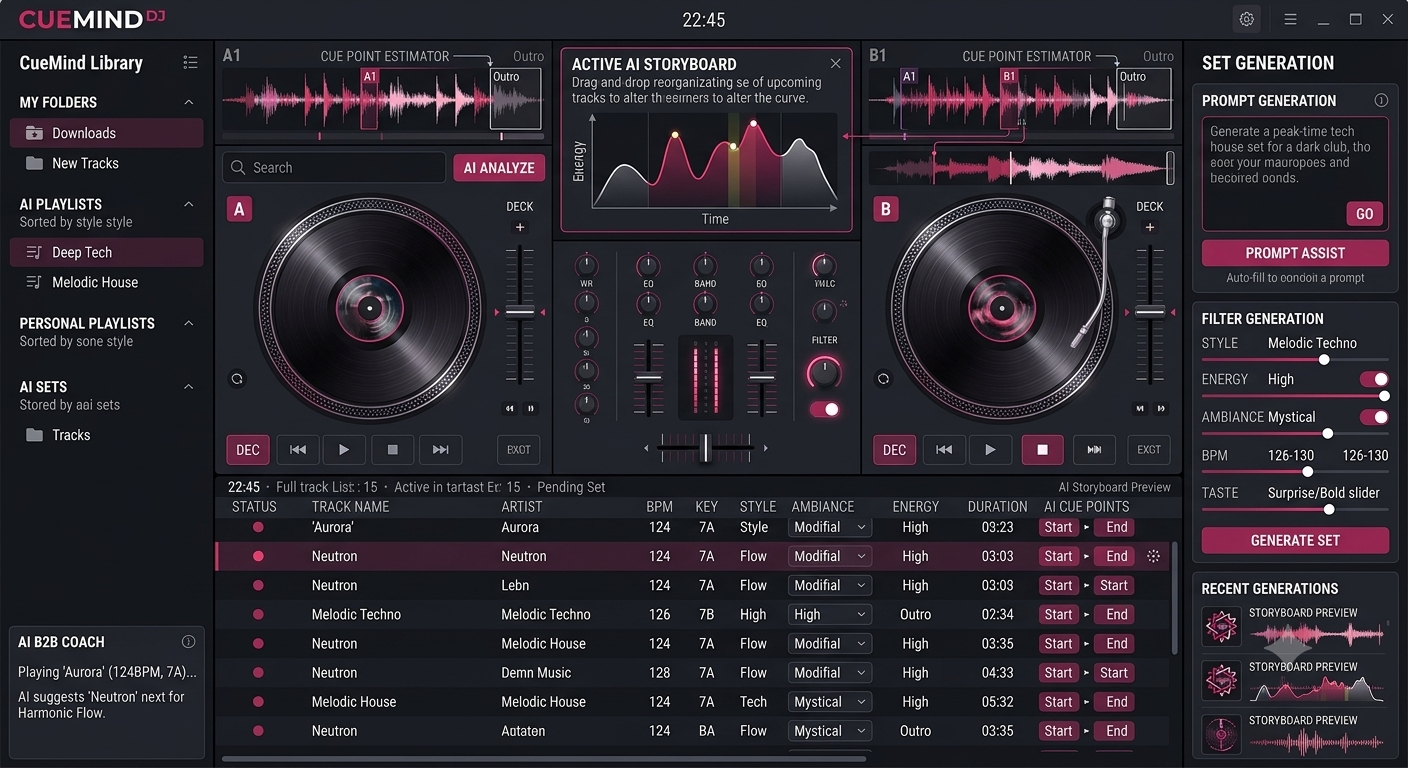Image resolution: width=1408 pixels, height=768 pixels.
Task: Click the Deep Tech playlist icon
Action: click(x=34, y=253)
